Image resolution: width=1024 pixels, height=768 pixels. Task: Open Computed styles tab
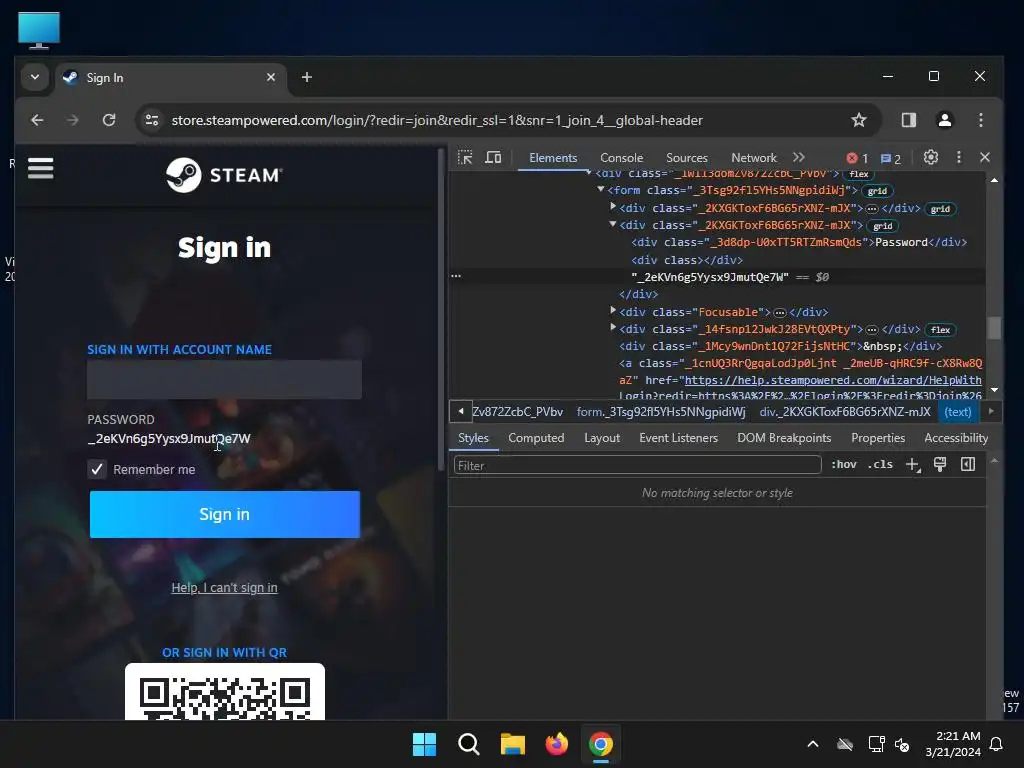point(536,438)
